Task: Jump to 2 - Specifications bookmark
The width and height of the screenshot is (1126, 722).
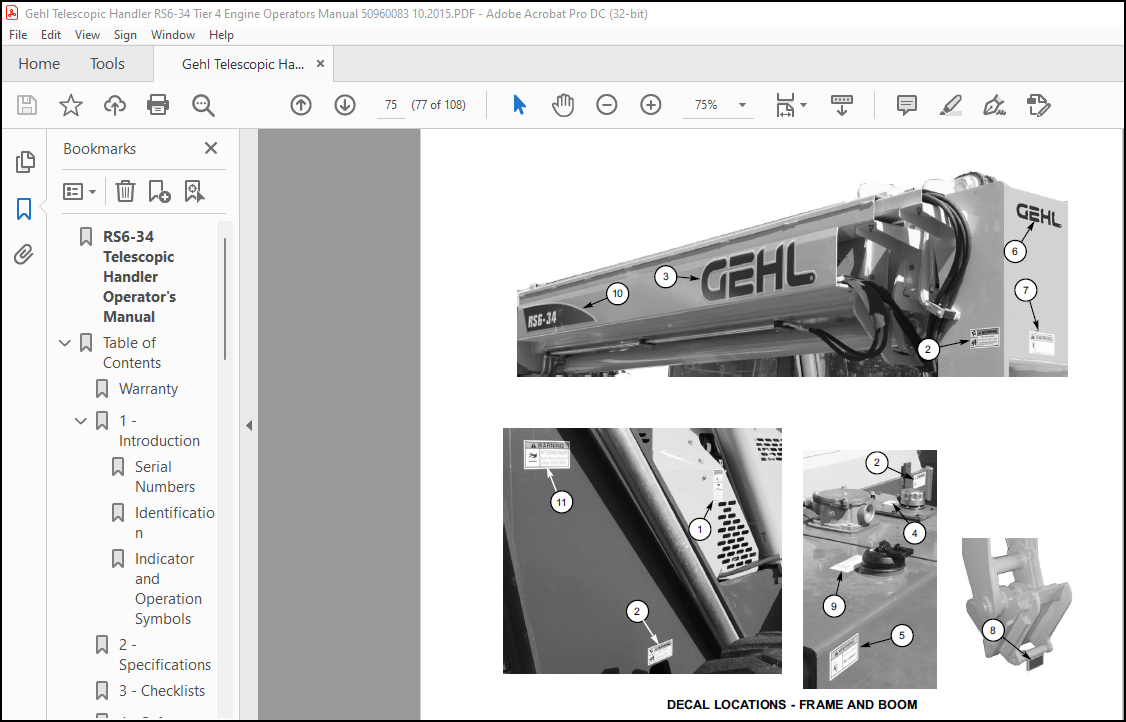Action: [x=165, y=654]
